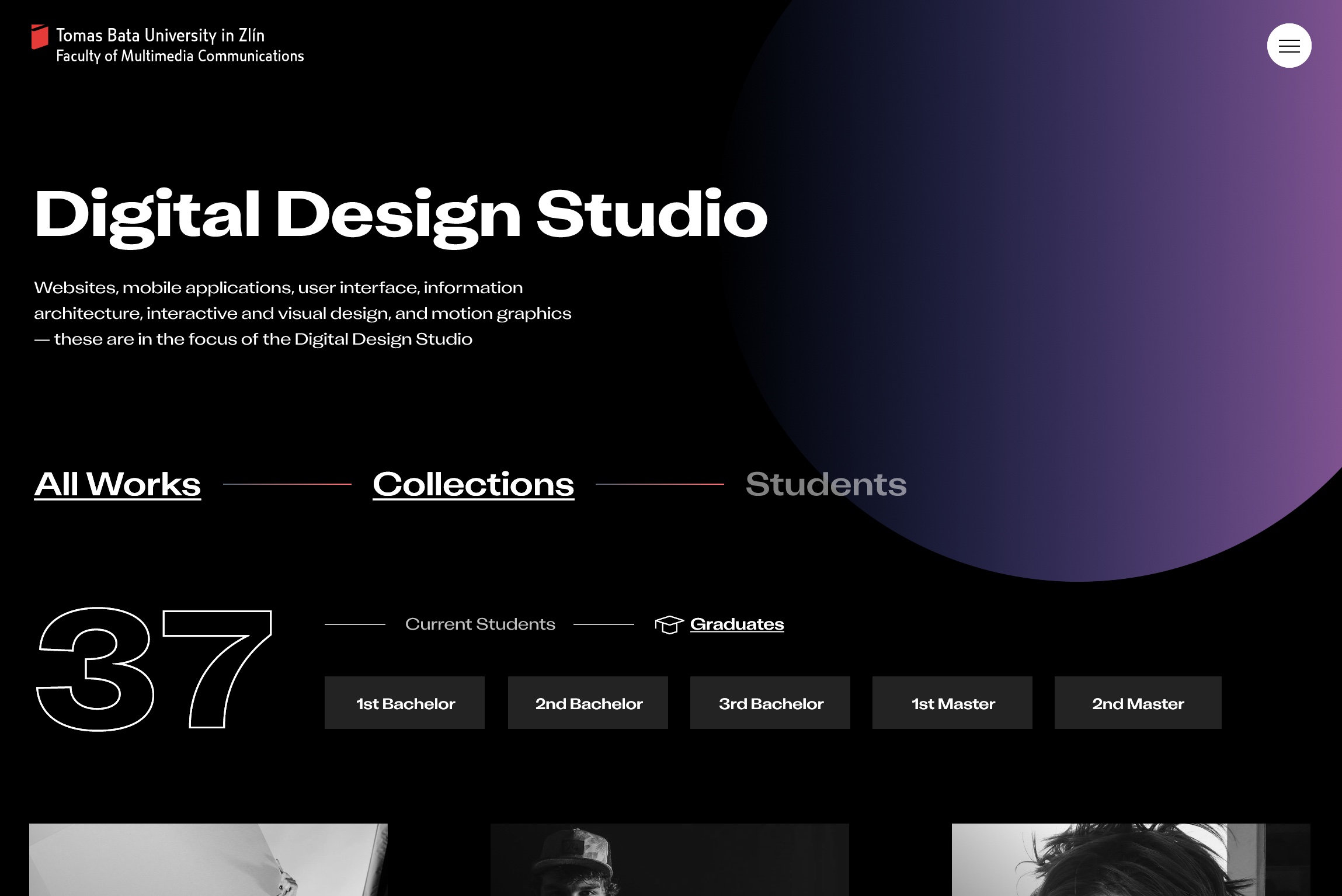Open the Graduates link

click(x=737, y=624)
